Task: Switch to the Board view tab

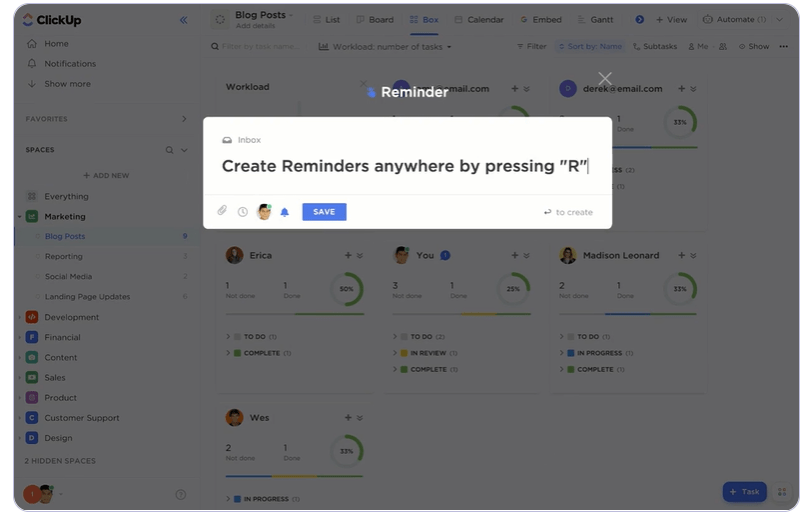Action: point(375,20)
